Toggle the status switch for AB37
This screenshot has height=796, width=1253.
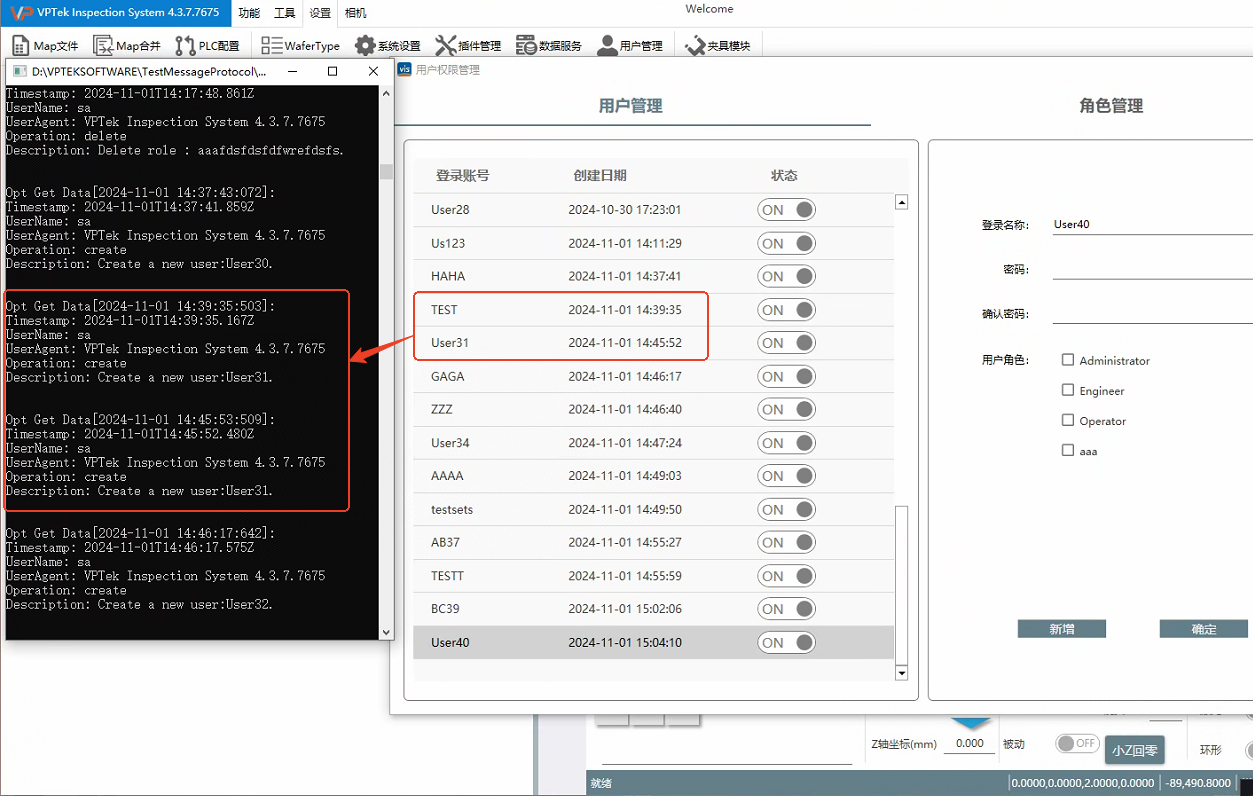(x=787, y=543)
